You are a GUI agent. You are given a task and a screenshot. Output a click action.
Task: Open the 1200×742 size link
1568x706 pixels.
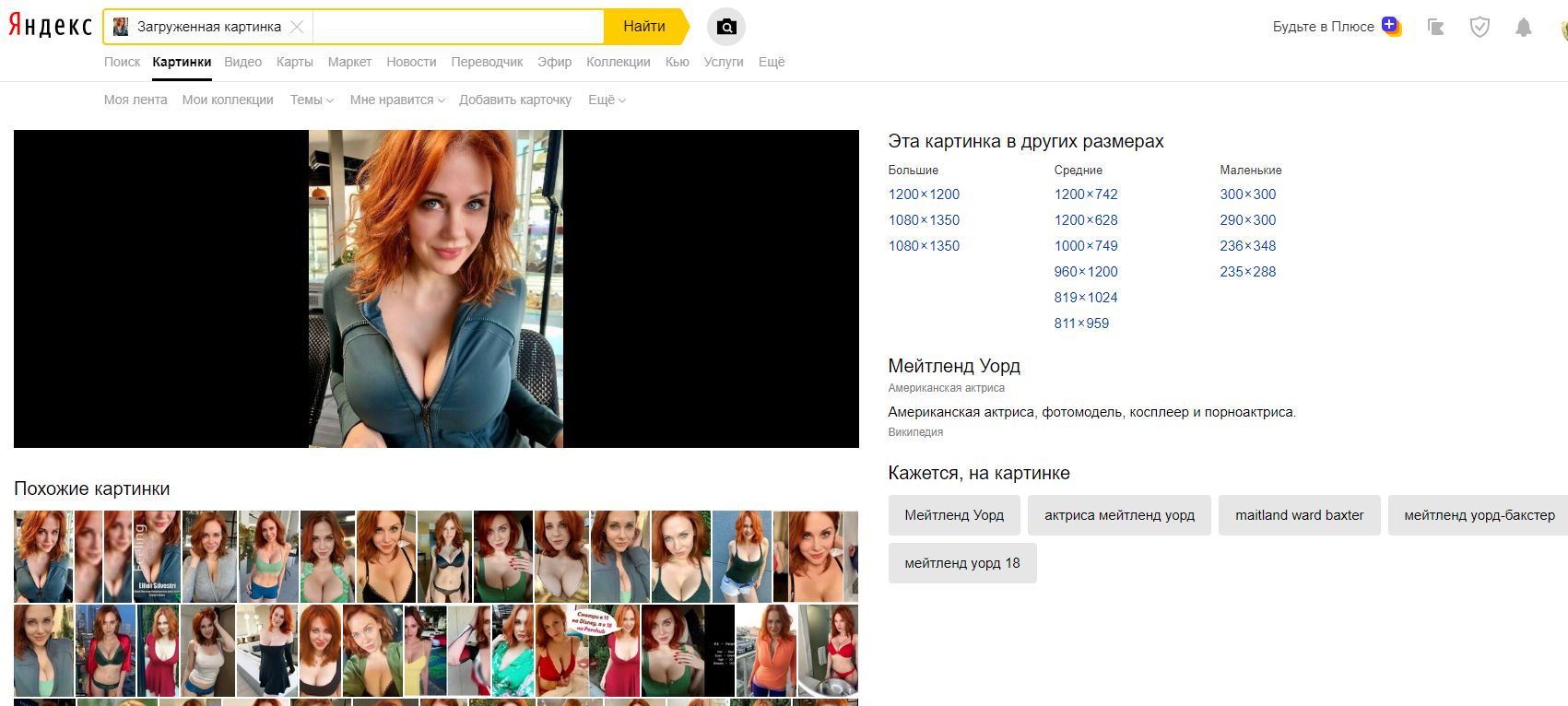click(x=1086, y=194)
